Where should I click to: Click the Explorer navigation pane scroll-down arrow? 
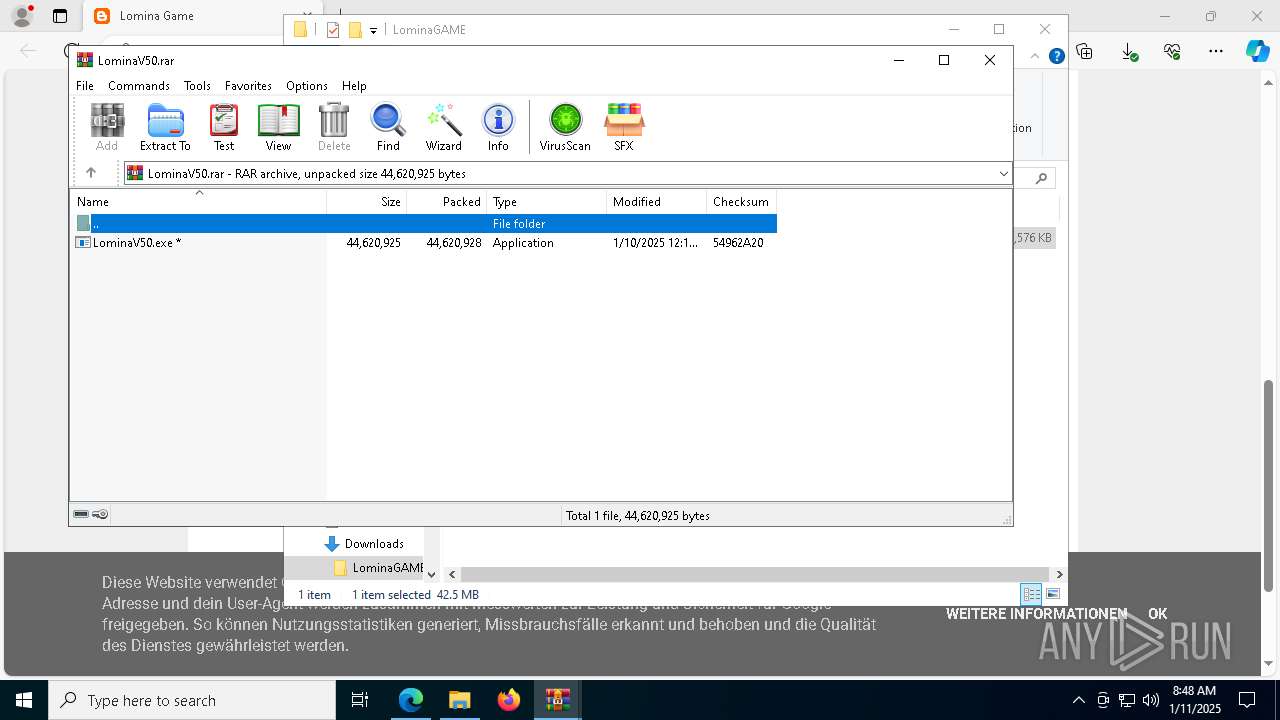[x=431, y=574]
